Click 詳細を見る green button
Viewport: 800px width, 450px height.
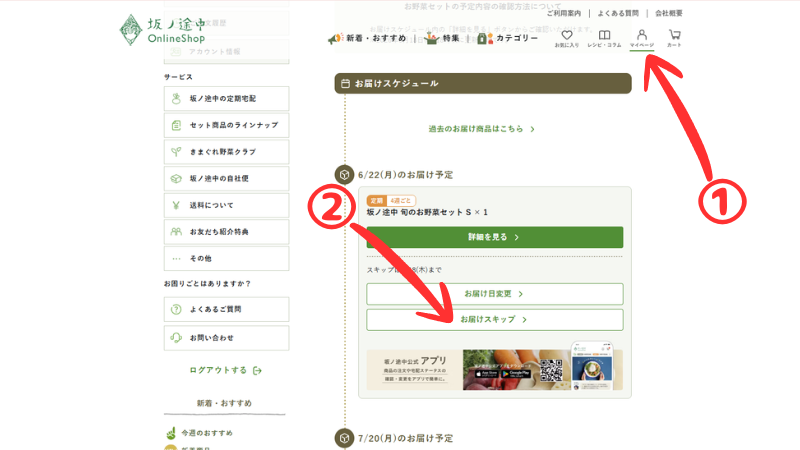tap(495, 237)
